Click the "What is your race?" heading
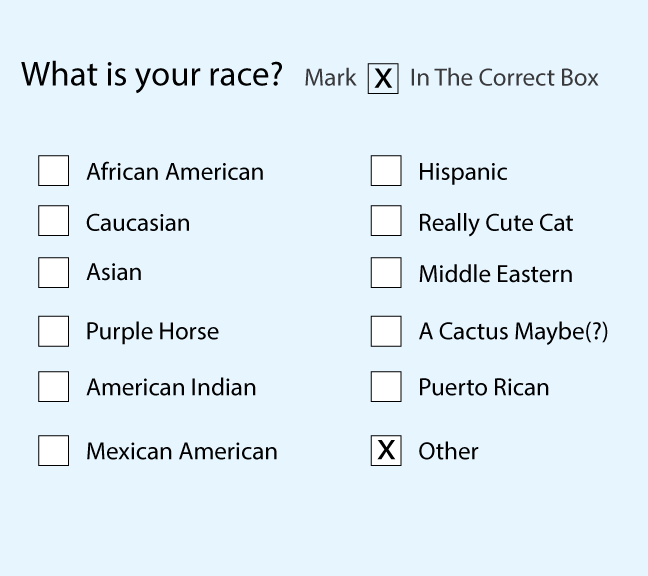Screen dimensions: 648x576 pyautogui.click(x=152, y=75)
